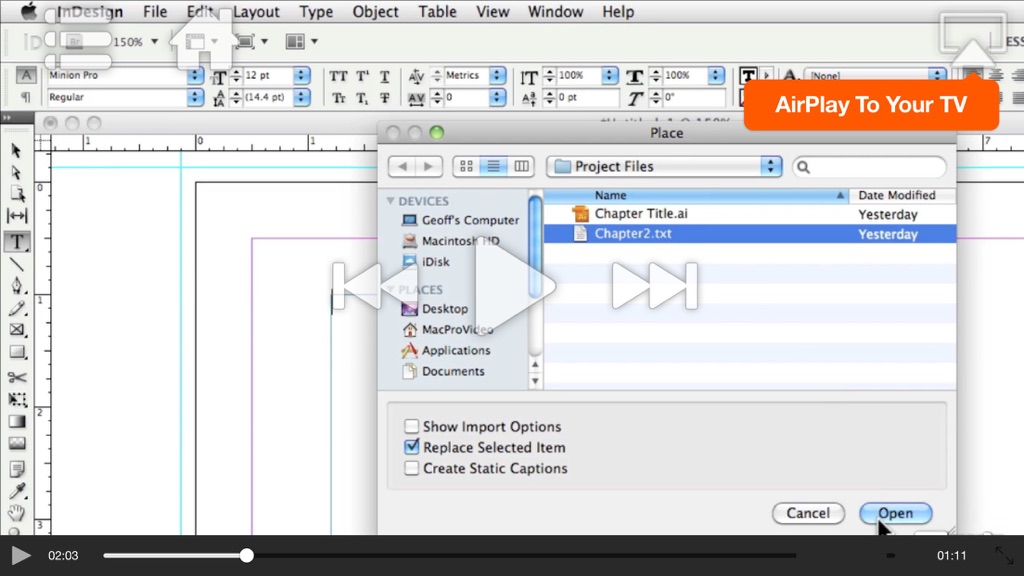Select the Note tool

click(x=16, y=469)
